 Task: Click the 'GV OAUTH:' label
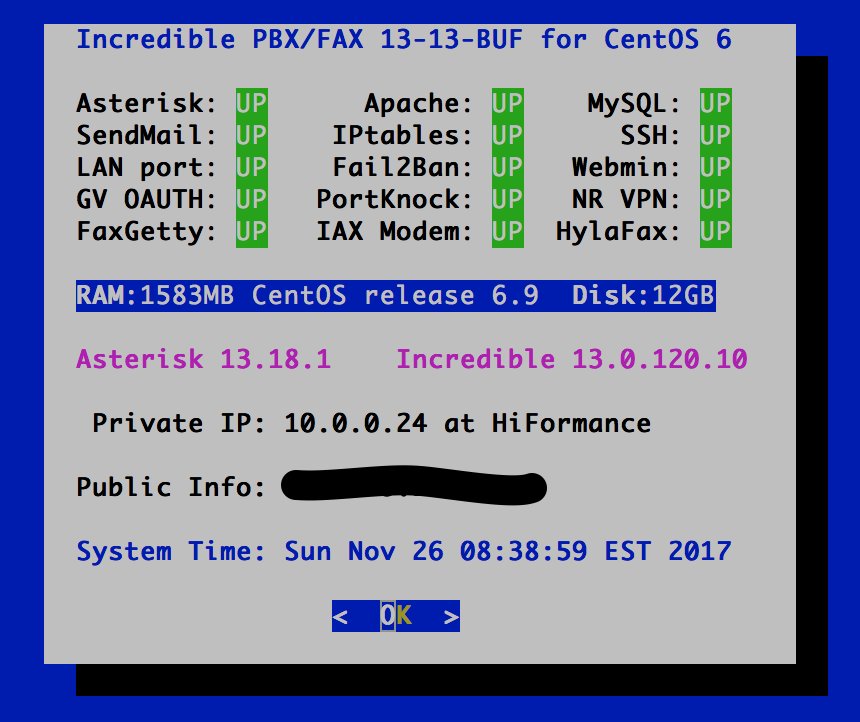point(147,199)
